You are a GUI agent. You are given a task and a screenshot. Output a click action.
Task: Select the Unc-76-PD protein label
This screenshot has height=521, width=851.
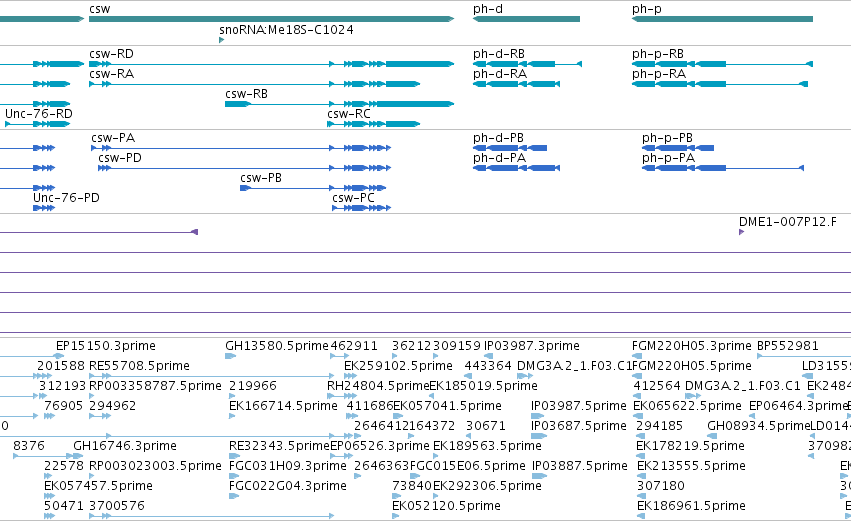66,198
